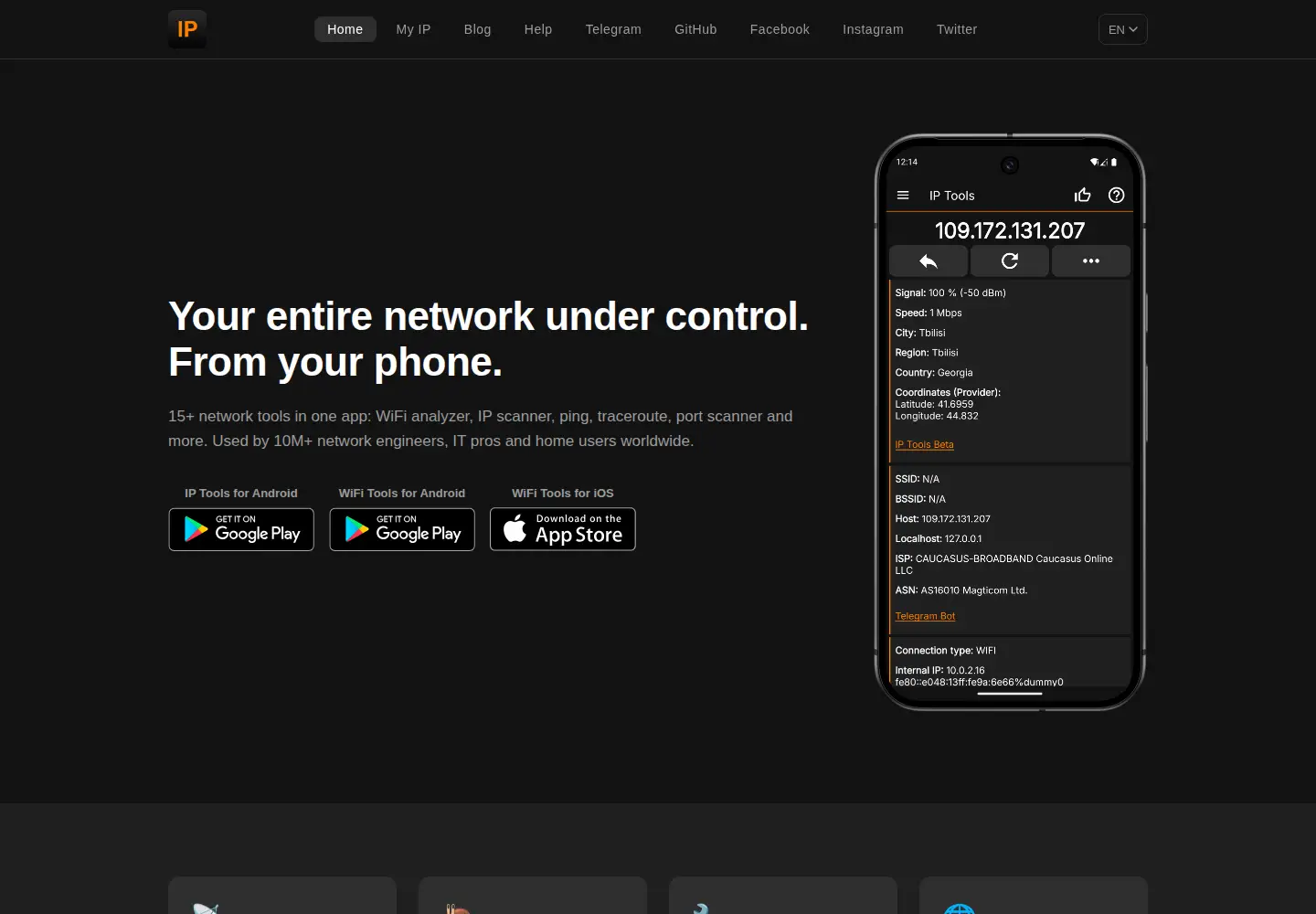Click the 'Connection type: WIFI' row
This screenshot has width=1316, height=914.
tap(945, 651)
